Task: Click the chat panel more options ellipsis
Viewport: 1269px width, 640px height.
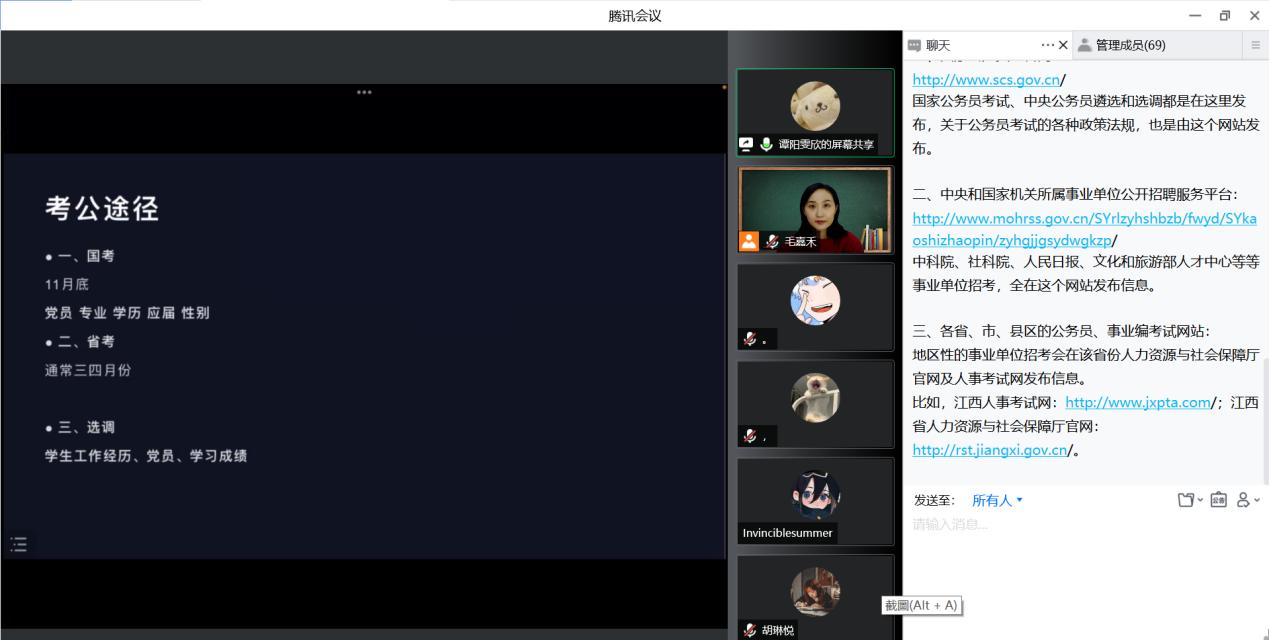Action: click(x=1047, y=45)
